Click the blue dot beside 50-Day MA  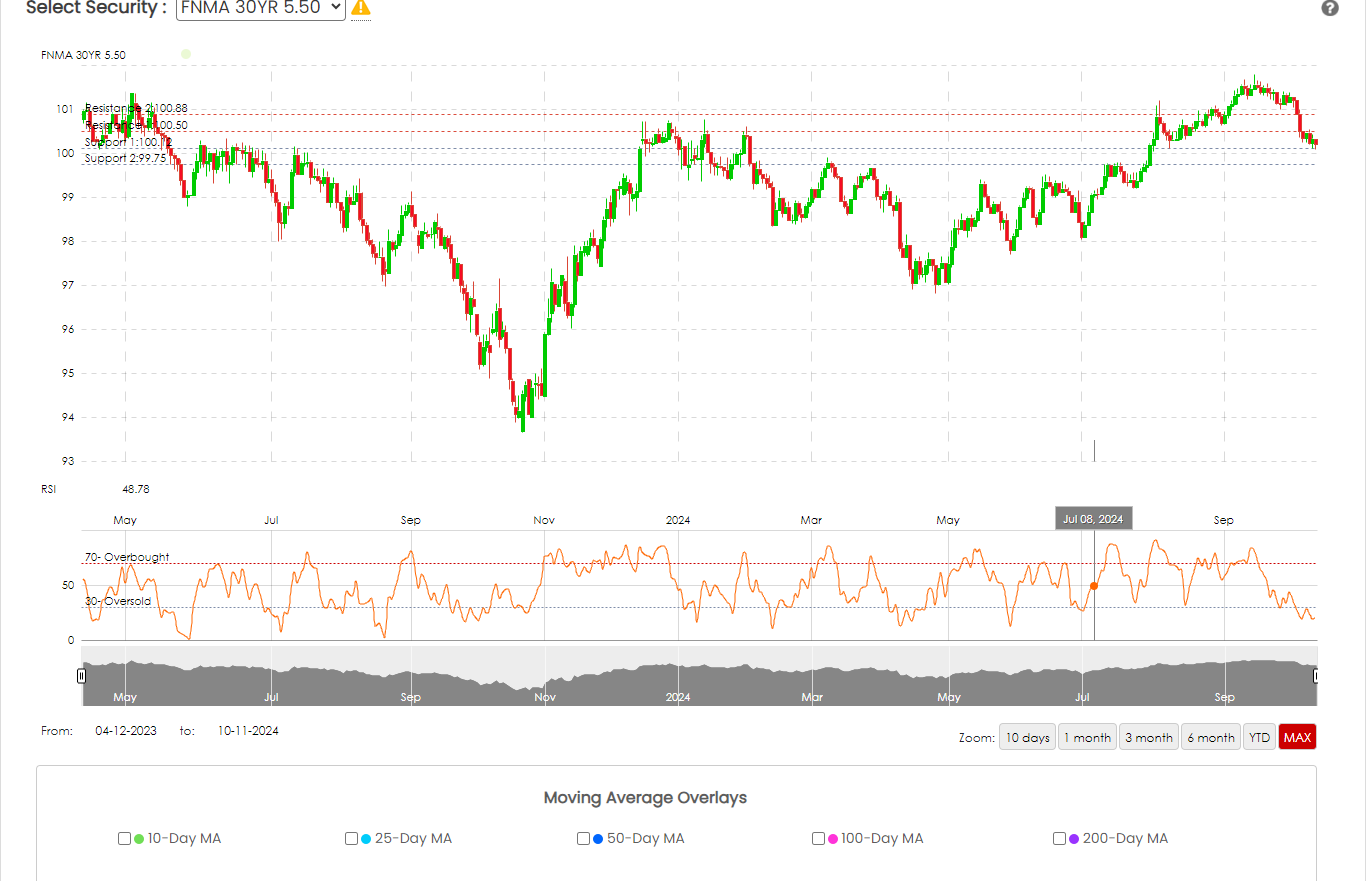click(598, 839)
